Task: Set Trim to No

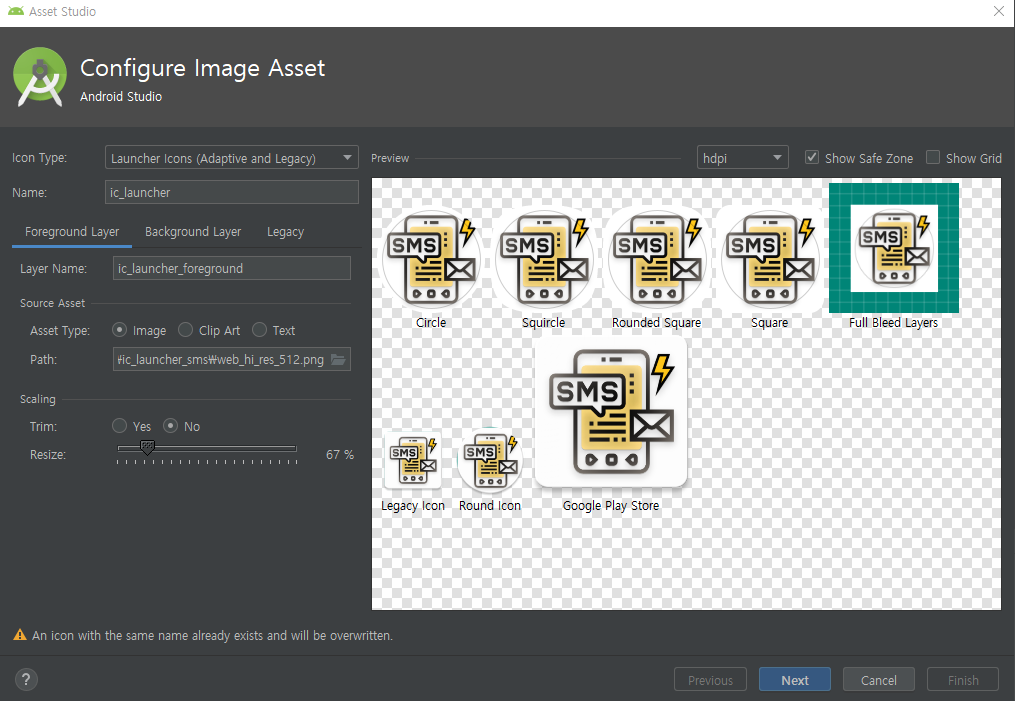Action: 170,426
